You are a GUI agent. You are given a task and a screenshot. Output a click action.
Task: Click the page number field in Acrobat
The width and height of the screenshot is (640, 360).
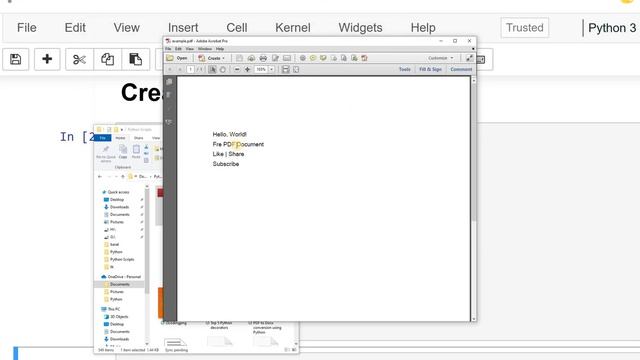pyautogui.click(x=190, y=69)
